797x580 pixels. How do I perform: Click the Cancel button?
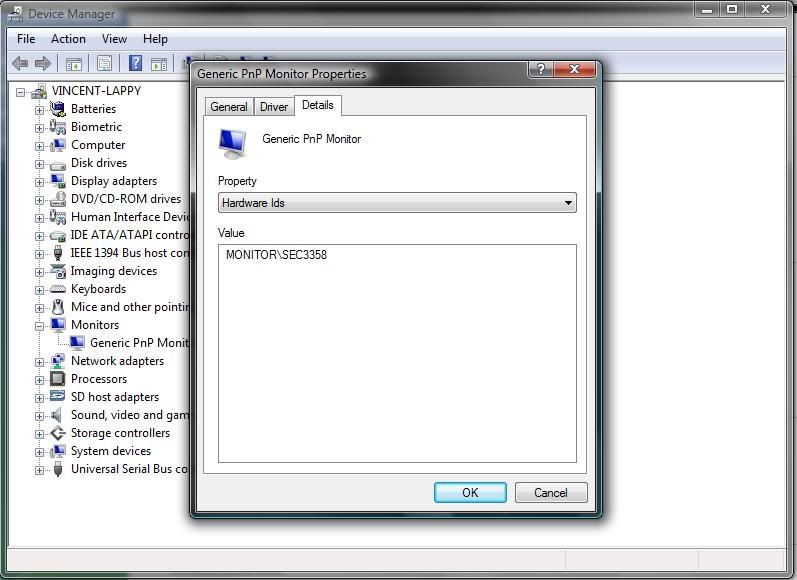tap(551, 493)
